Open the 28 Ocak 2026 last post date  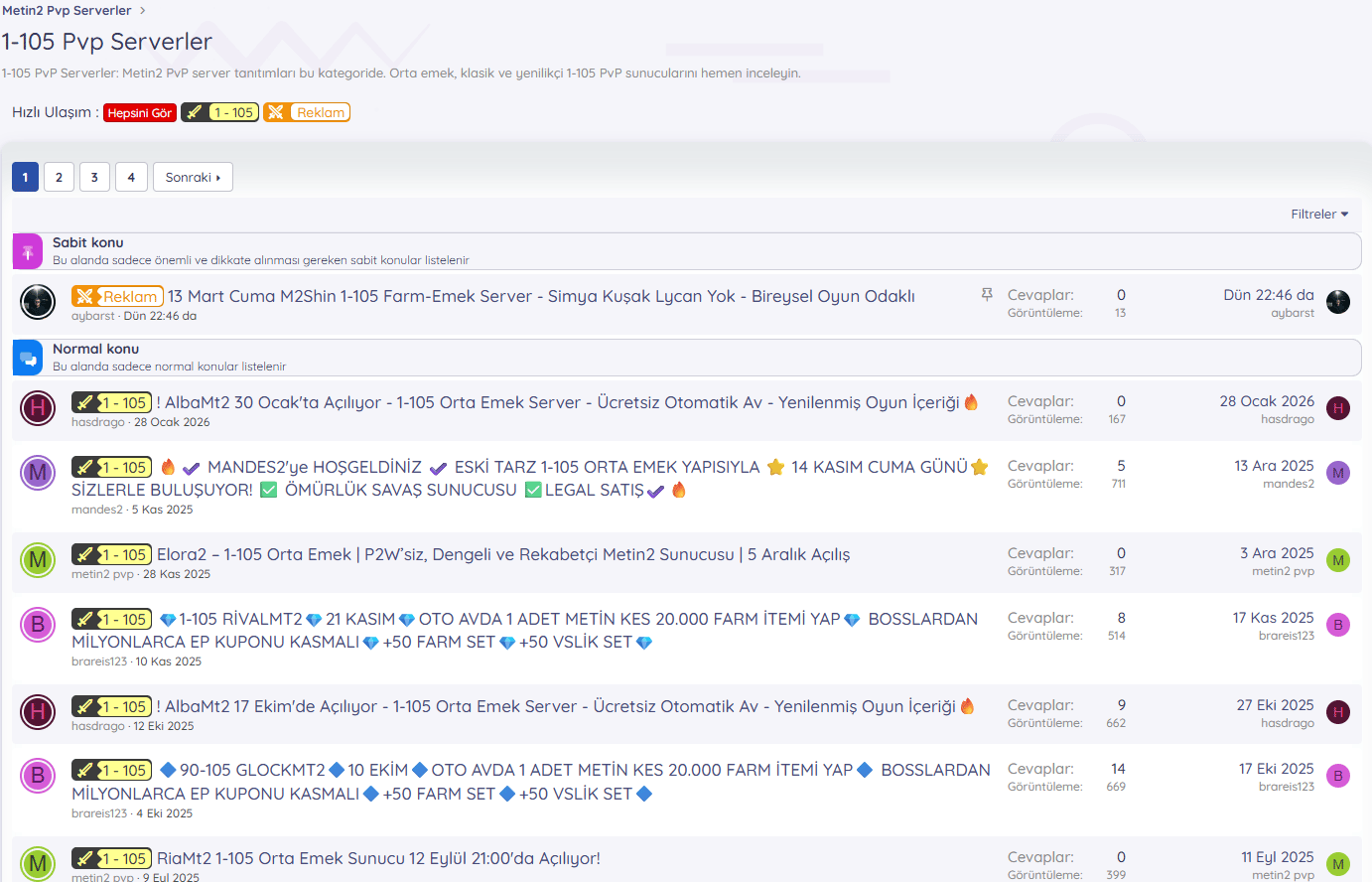click(x=1267, y=401)
